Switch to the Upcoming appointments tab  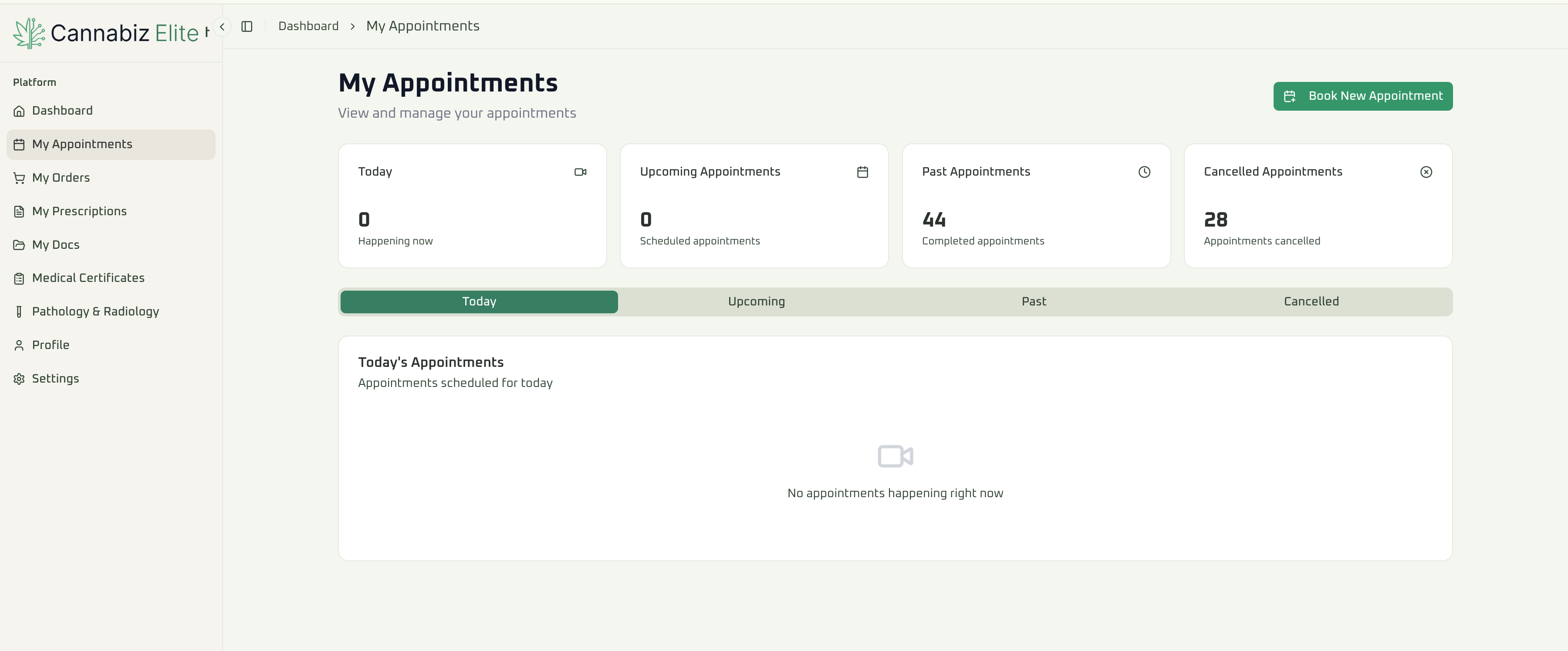click(756, 301)
